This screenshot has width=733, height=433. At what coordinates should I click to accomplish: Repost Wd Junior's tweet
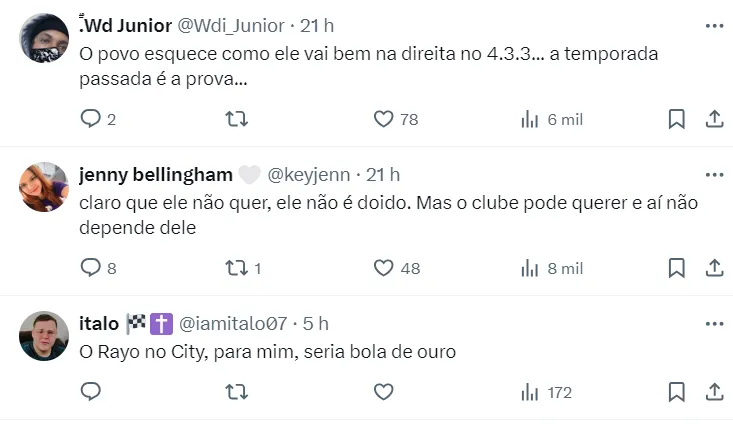(x=237, y=119)
